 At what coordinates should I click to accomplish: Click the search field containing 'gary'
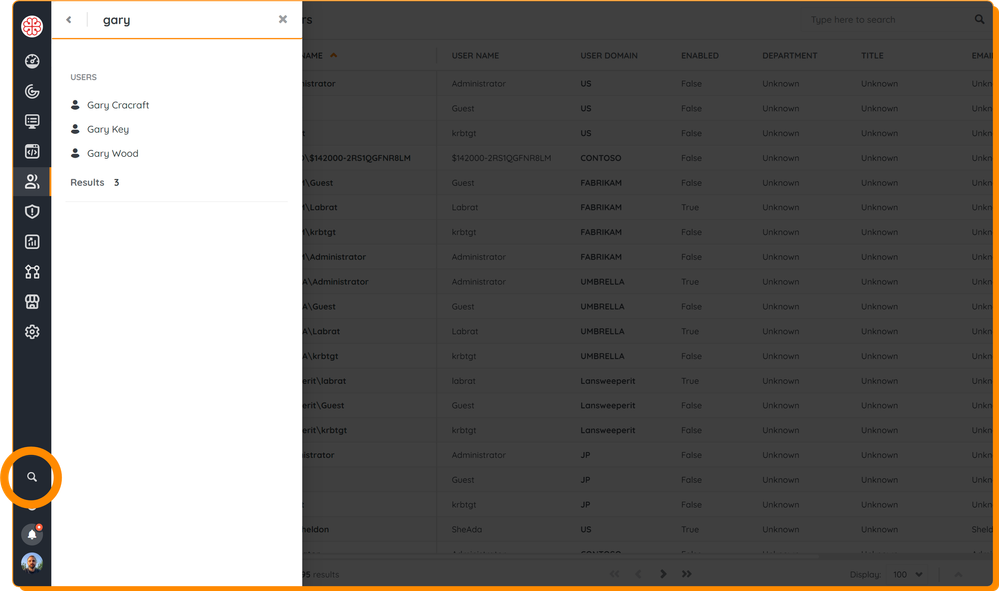(180, 20)
